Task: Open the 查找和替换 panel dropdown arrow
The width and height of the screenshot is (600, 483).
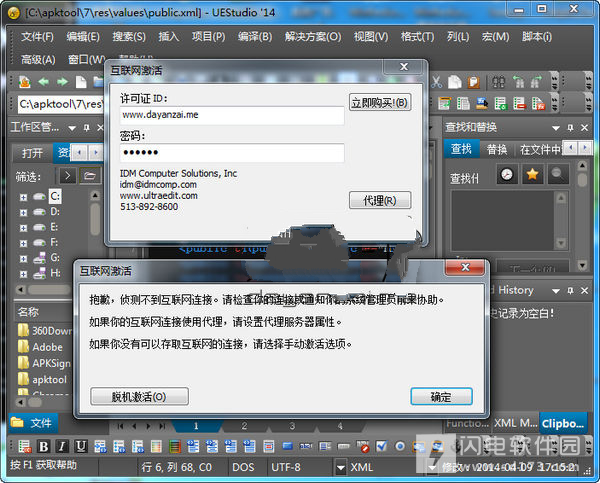Action: click(x=556, y=128)
